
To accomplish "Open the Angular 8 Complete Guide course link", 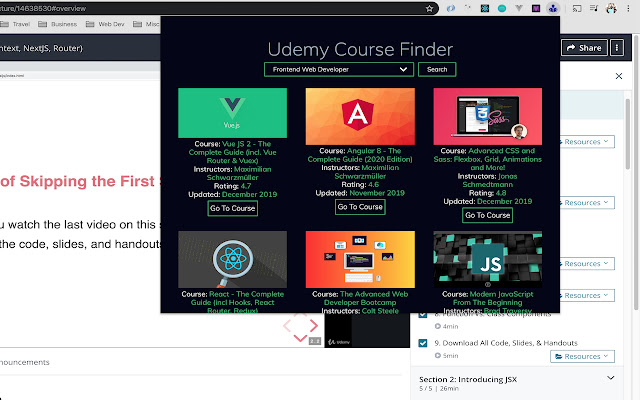I will coord(360,155).
